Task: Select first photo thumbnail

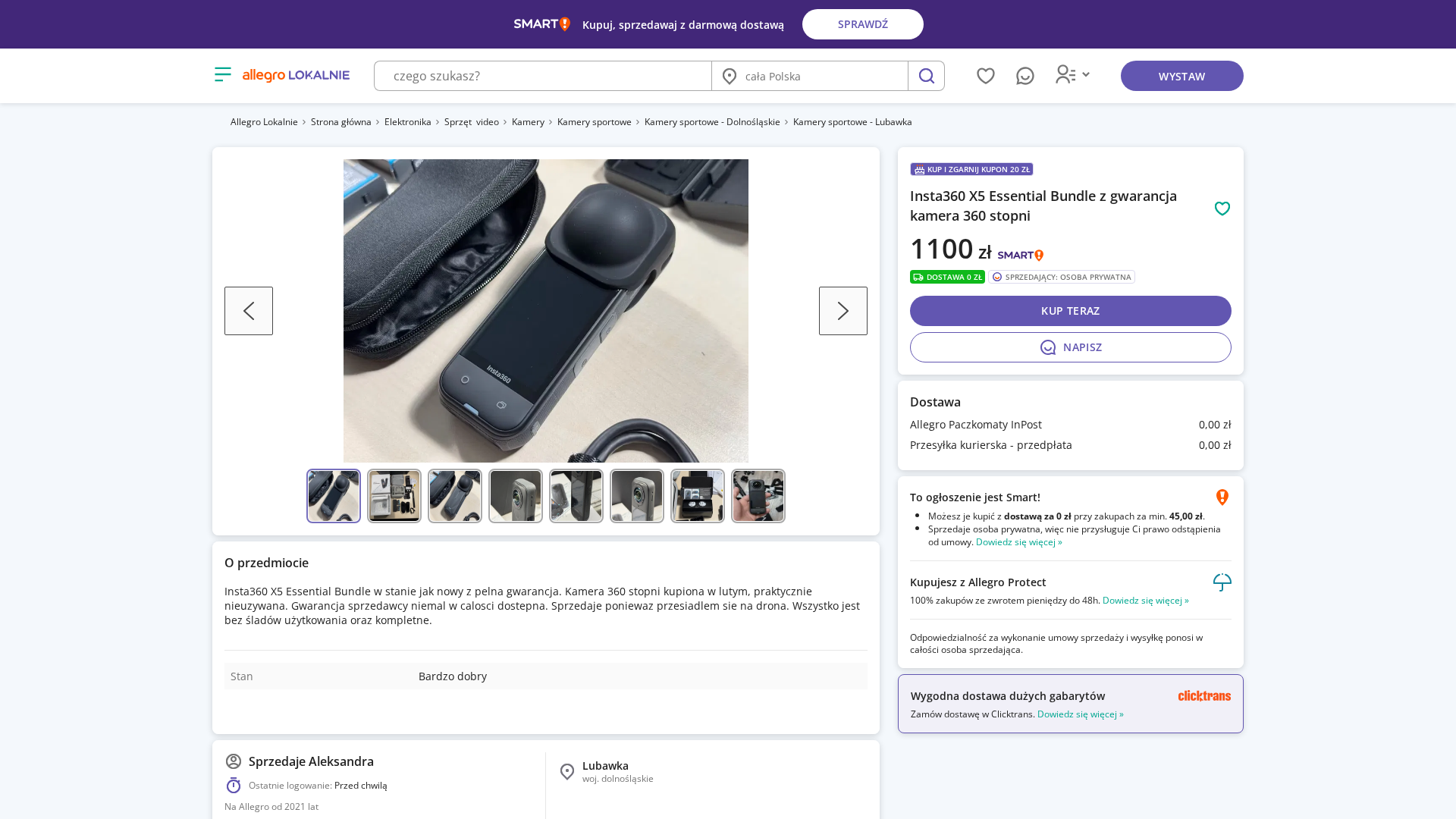Action: (334, 496)
